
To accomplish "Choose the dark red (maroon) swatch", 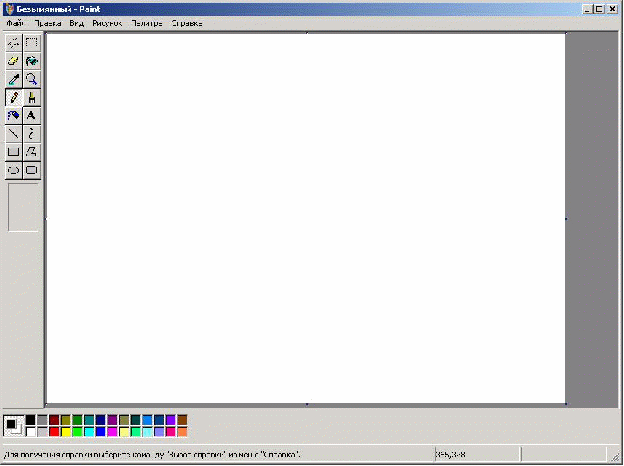I will 54,420.
